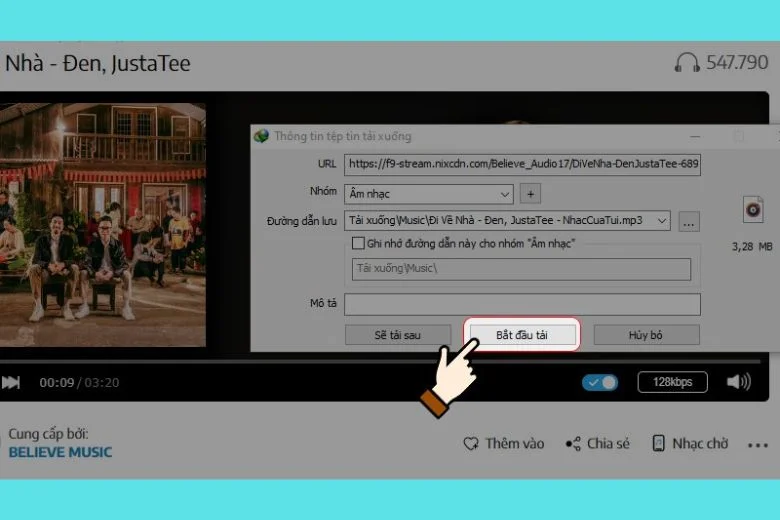Click the Mô tả description field
Viewport: 780px width, 520px height.
pos(522,304)
